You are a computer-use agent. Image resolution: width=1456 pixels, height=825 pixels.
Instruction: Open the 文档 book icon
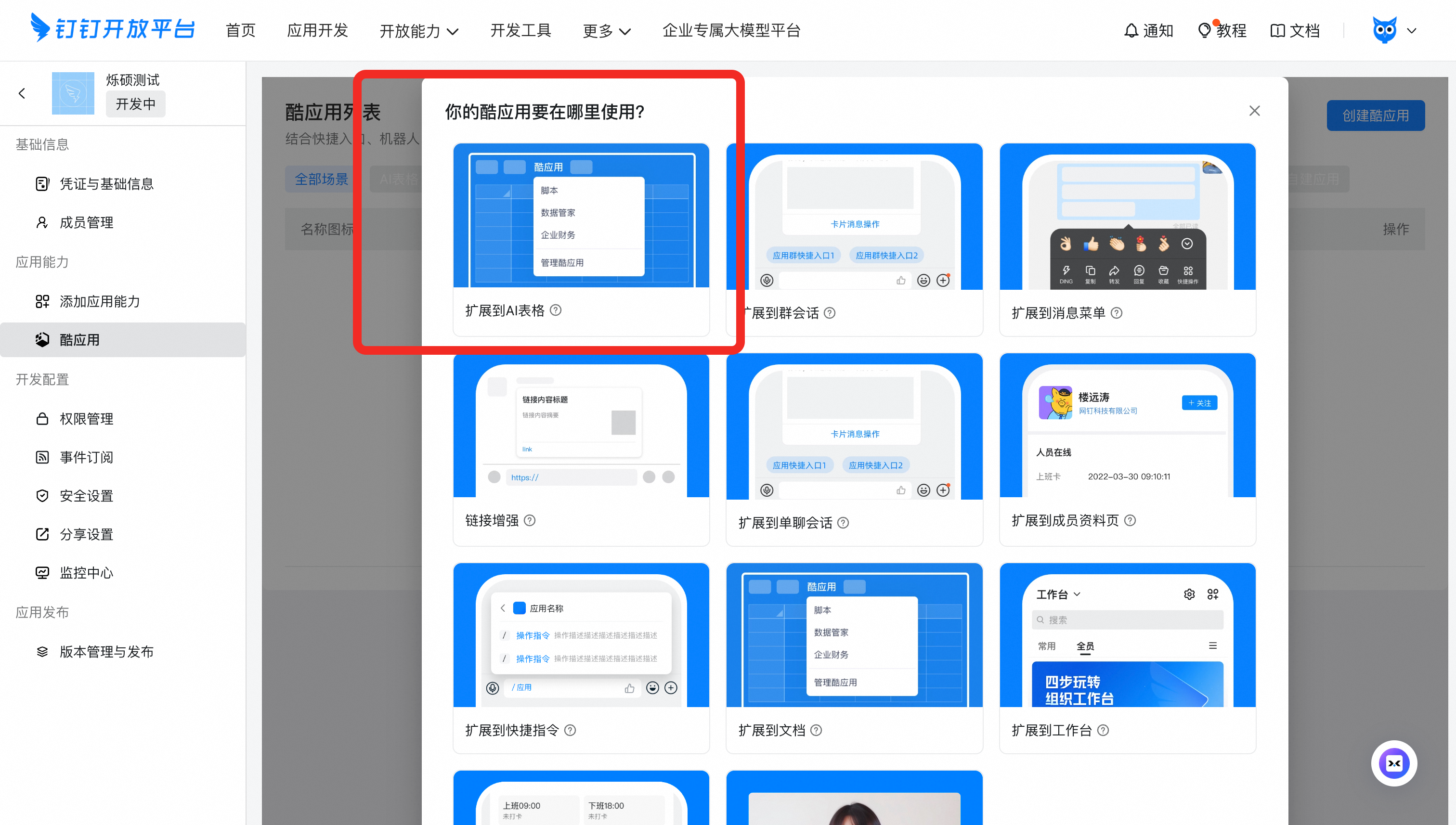click(x=1277, y=31)
